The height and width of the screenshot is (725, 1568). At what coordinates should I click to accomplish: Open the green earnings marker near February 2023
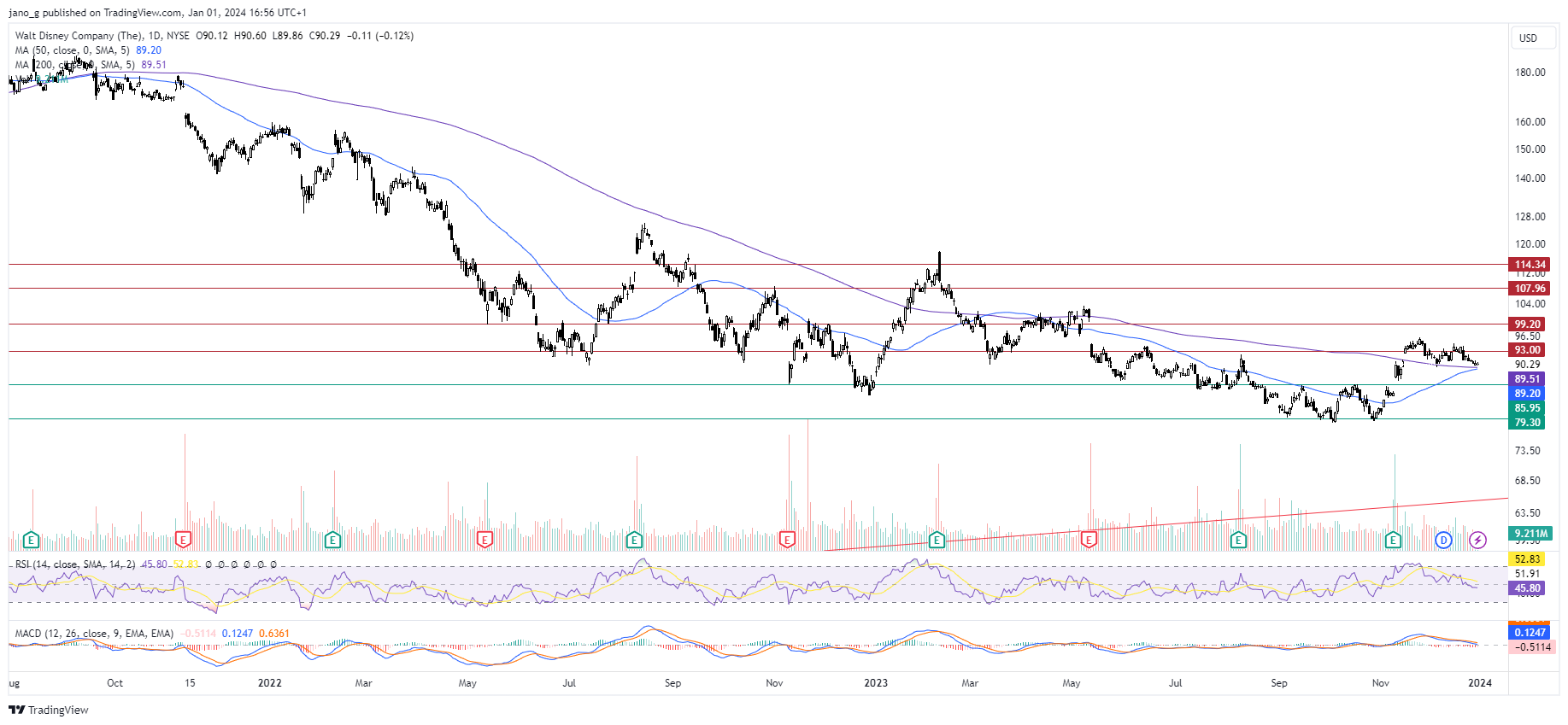pos(937,540)
